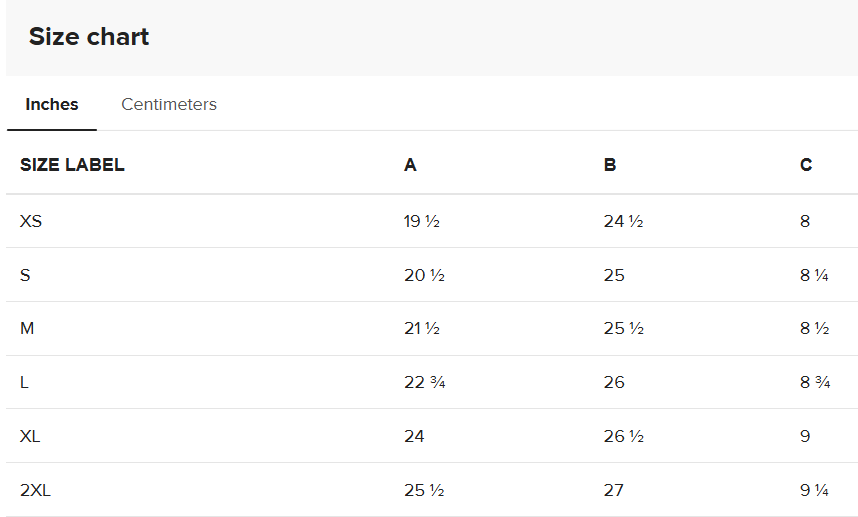The width and height of the screenshot is (858, 517).
Task: Select the L size label
Action: (24, 382)
